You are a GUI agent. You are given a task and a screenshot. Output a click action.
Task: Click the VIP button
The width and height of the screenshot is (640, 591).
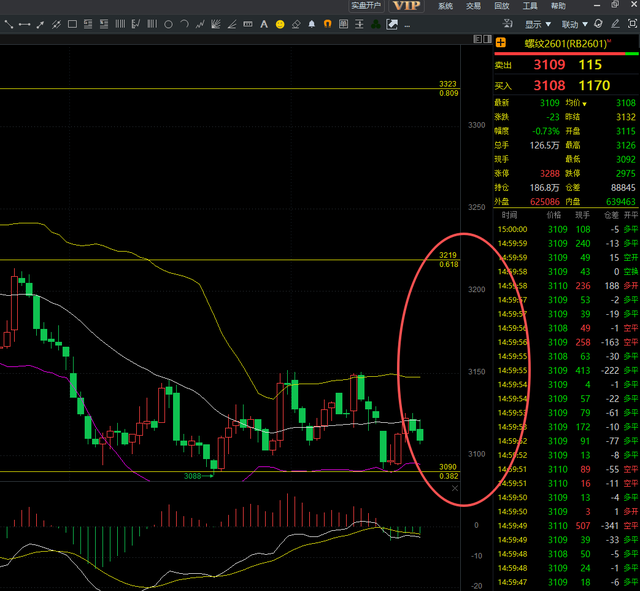[x=406, y=6]
